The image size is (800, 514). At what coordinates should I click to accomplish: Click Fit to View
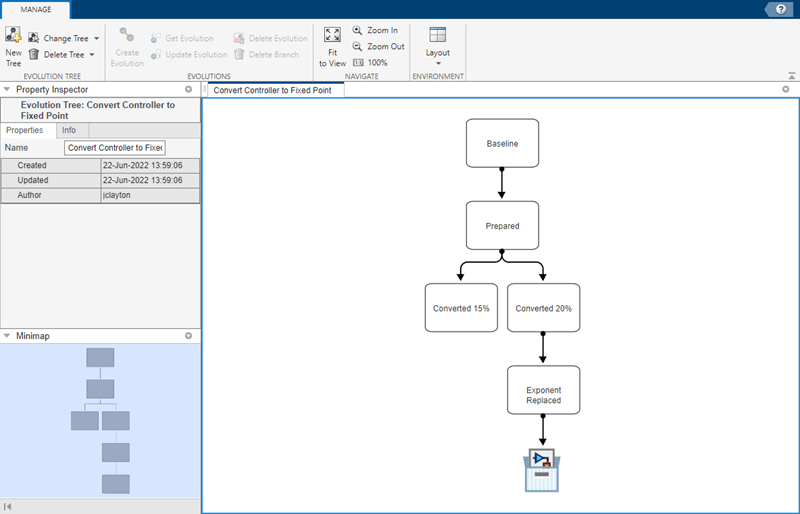click(332, 47)
